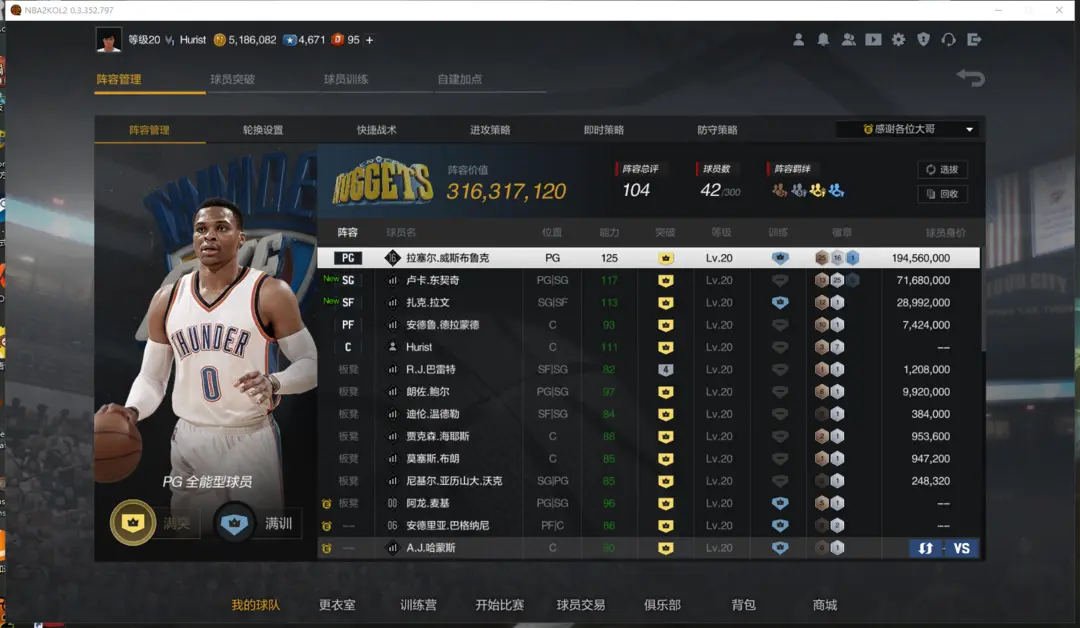Open the 即时策略 sub-tab

tap(604, 130)
